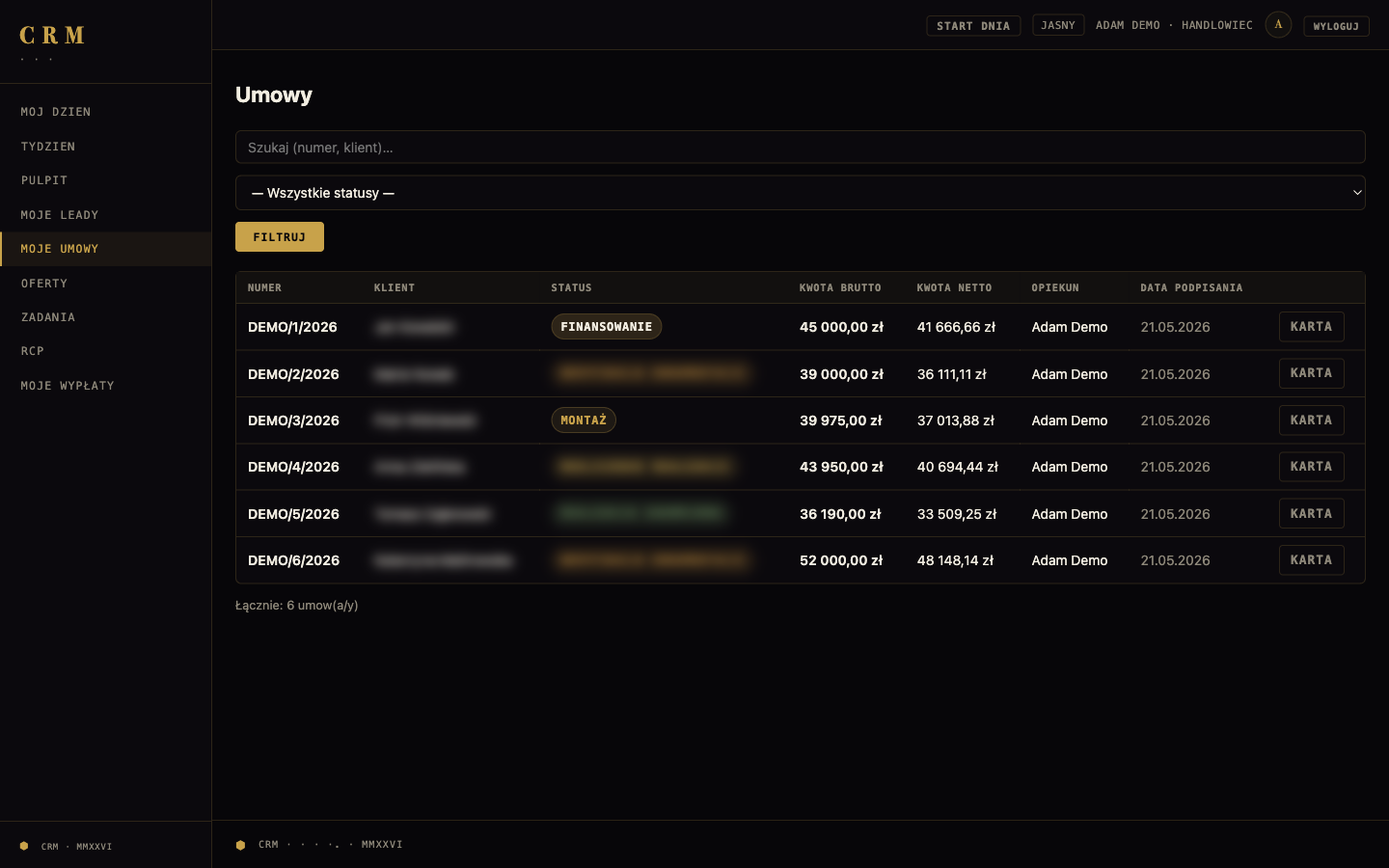Open Karta for contract DEMO/1/2026
This screenshot has height=868, width=1389.
pyautogui.click(x=1311, y=327)
